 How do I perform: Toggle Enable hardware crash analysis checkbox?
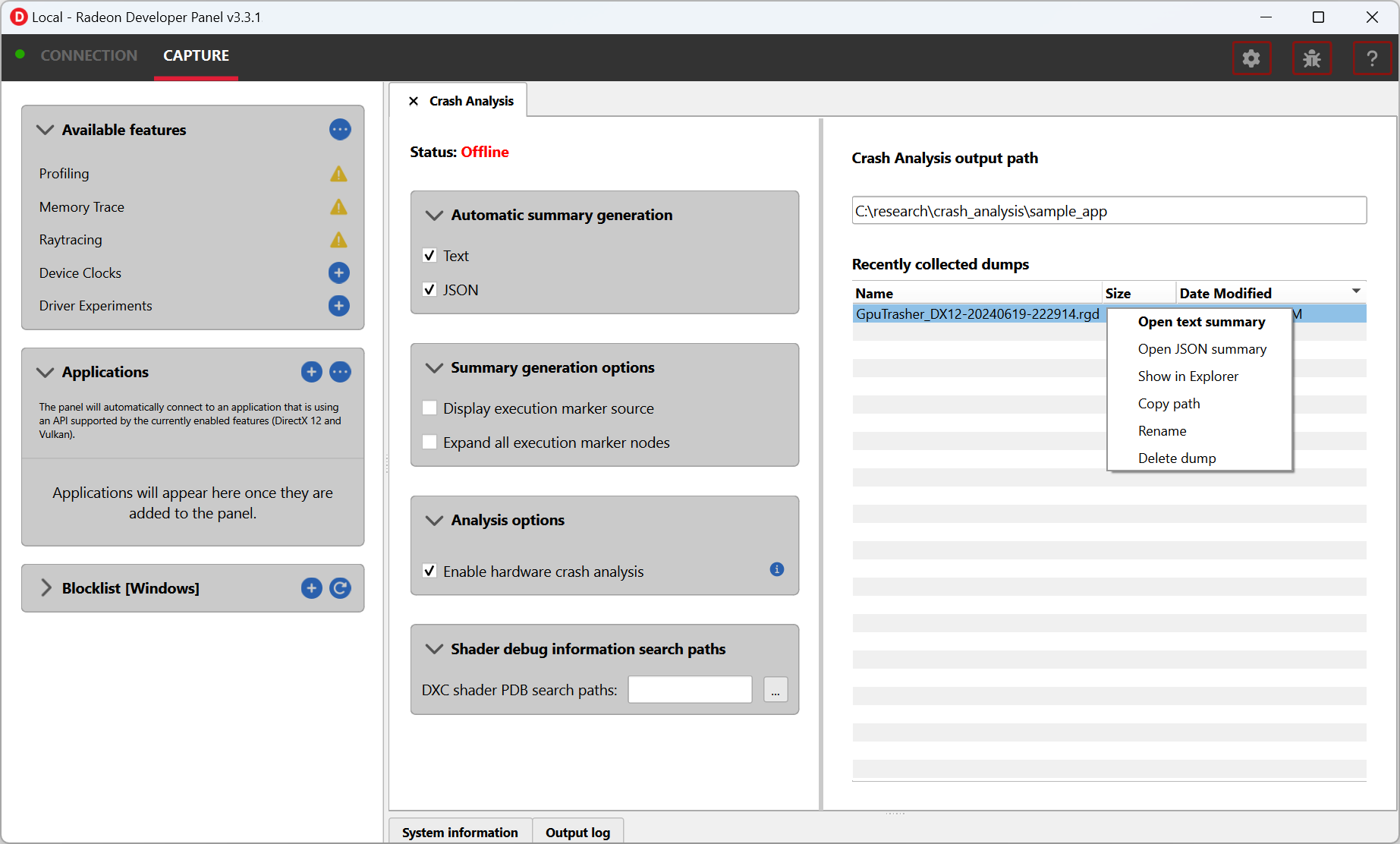click(x=429, y=571)
